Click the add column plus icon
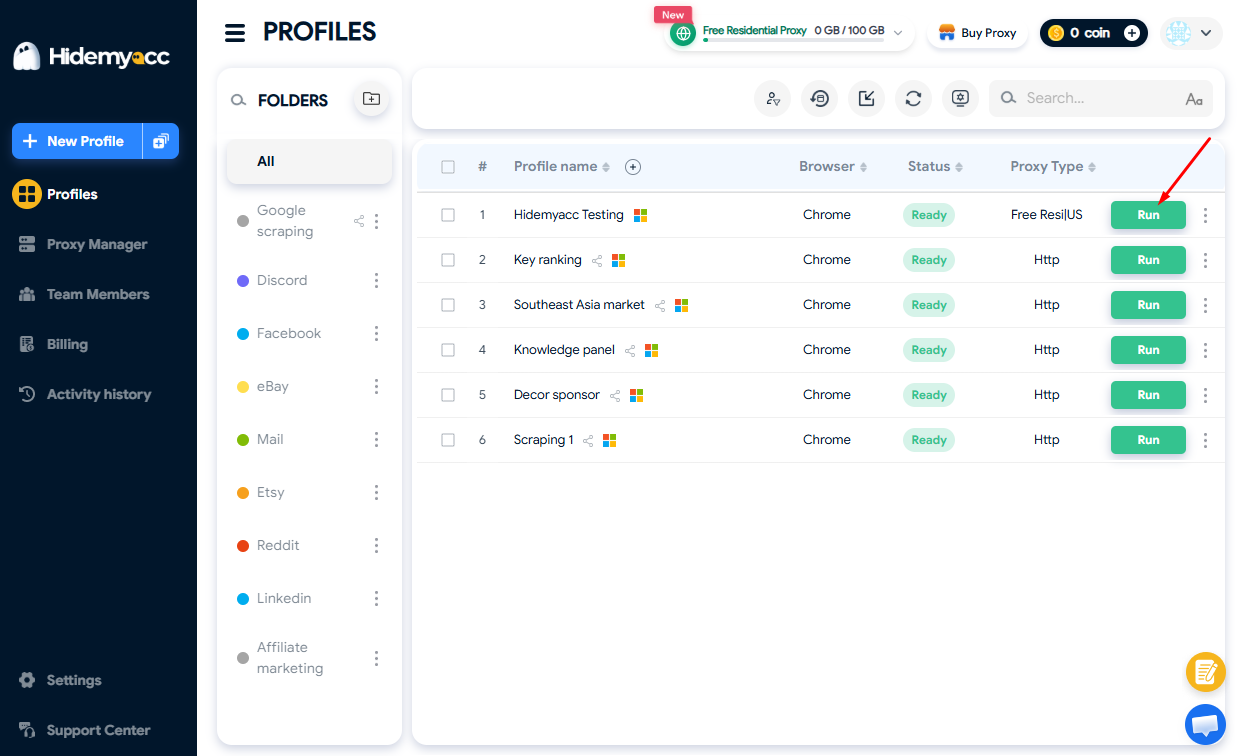This screenshot has width=1242, height=756. coord(633,167)
